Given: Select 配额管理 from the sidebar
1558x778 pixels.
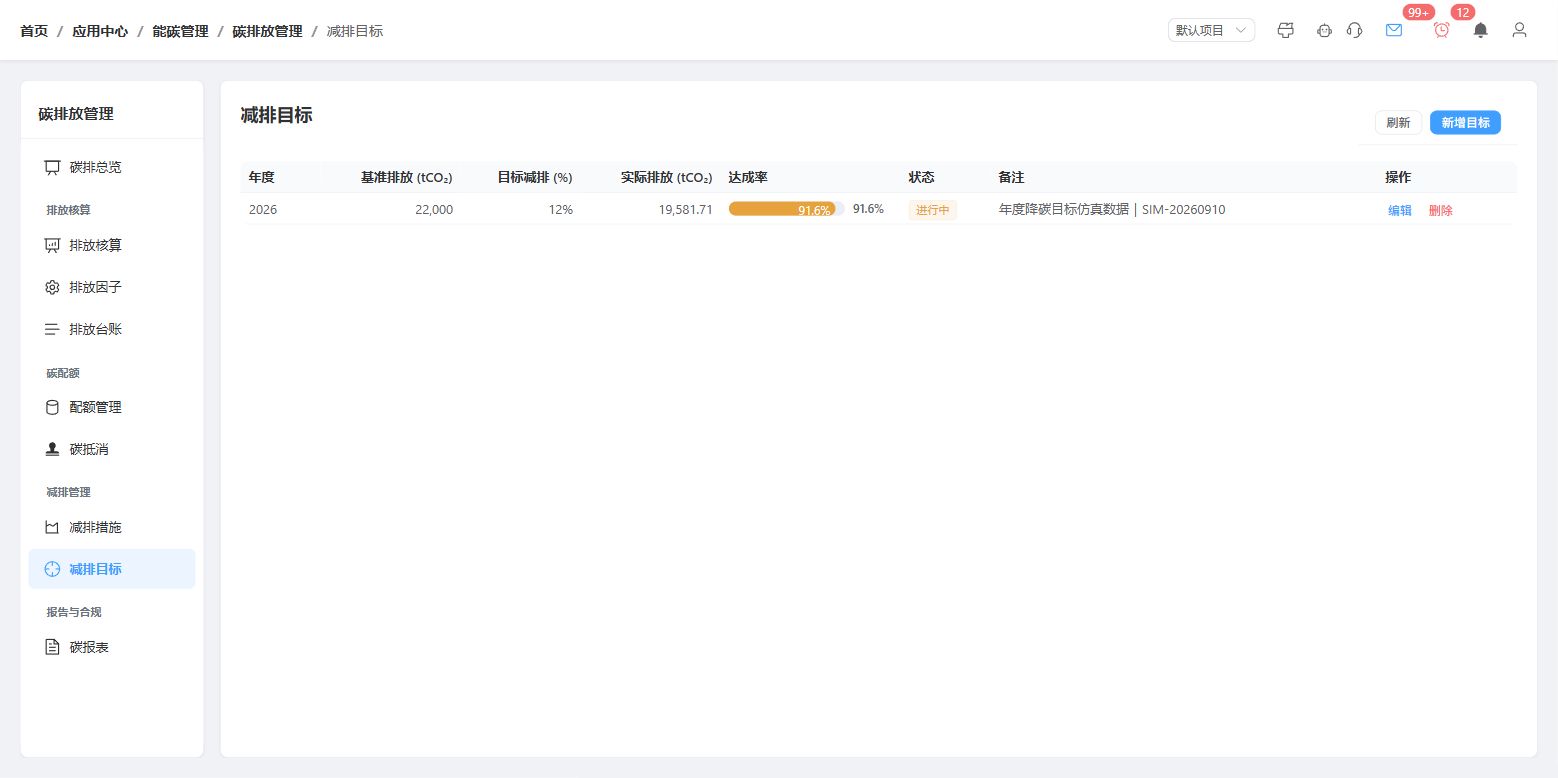Looking at the screenshot, I should point(112,407).
